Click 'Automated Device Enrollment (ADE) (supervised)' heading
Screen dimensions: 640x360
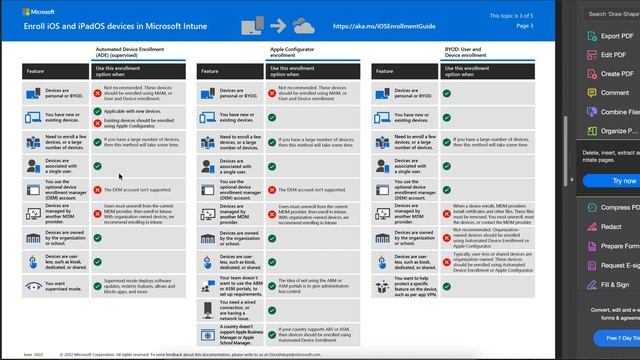(130, 52)
